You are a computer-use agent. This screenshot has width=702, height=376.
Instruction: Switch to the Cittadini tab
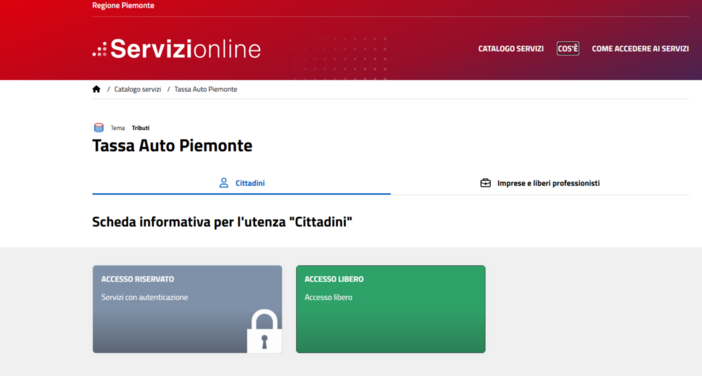241,183
